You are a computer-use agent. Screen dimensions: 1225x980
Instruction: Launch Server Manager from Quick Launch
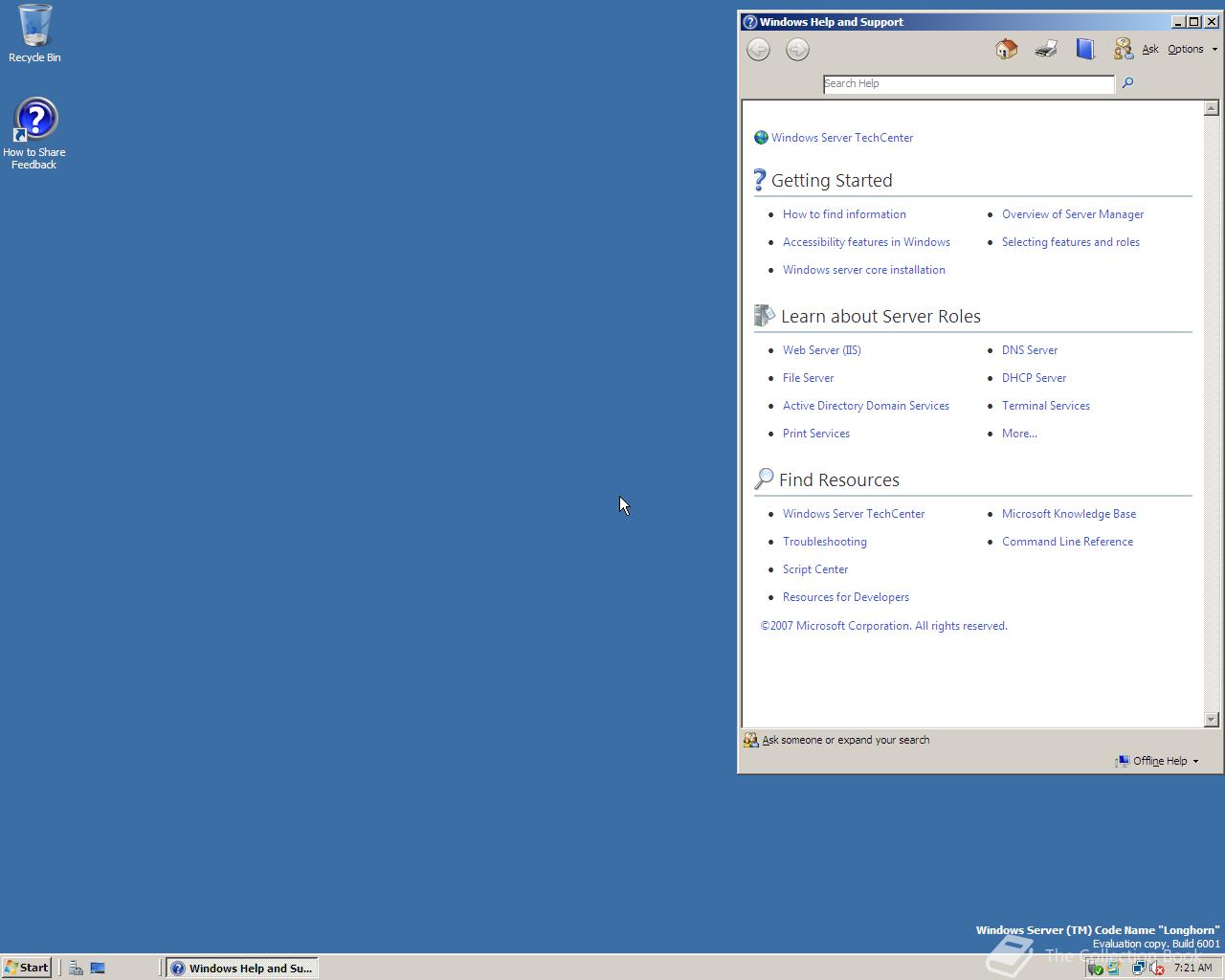pos(76,968)
